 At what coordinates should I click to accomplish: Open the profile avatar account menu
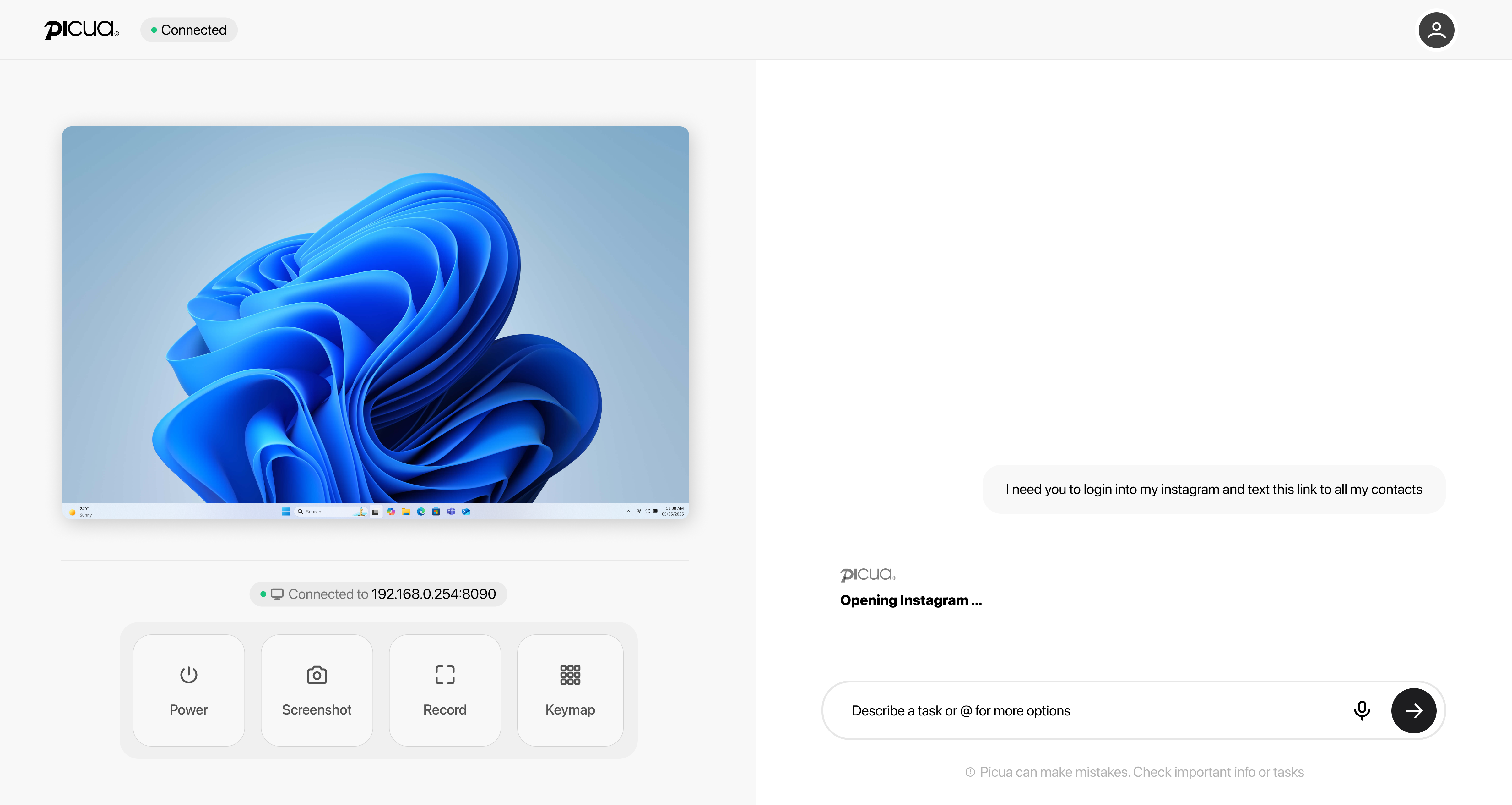click(x=1436, y=29)
